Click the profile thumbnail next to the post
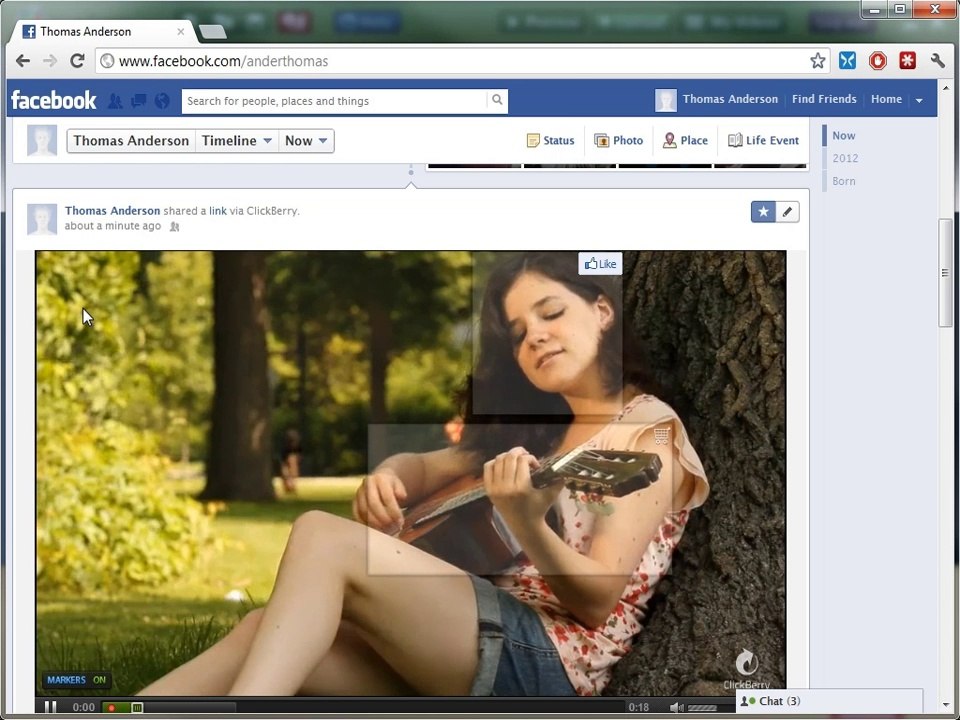The image size is (960, 720). click(42, 219)
